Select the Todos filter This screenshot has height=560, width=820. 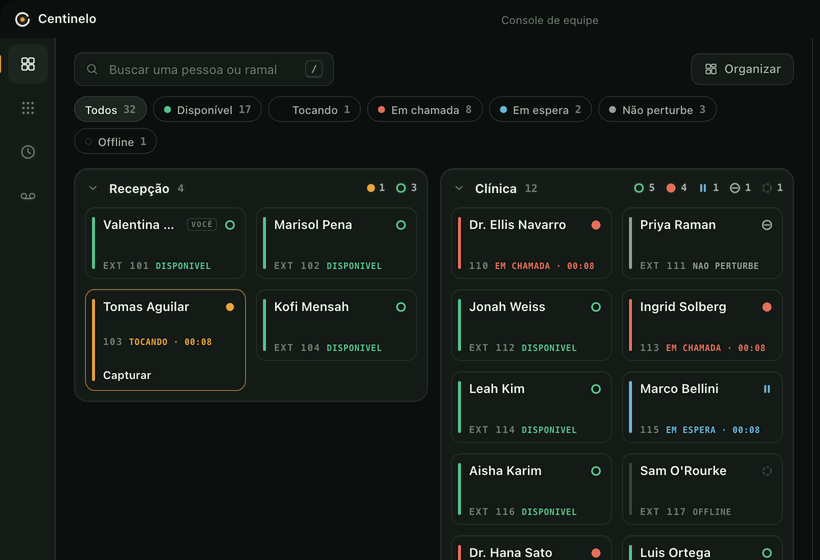[x=110, y=109]
